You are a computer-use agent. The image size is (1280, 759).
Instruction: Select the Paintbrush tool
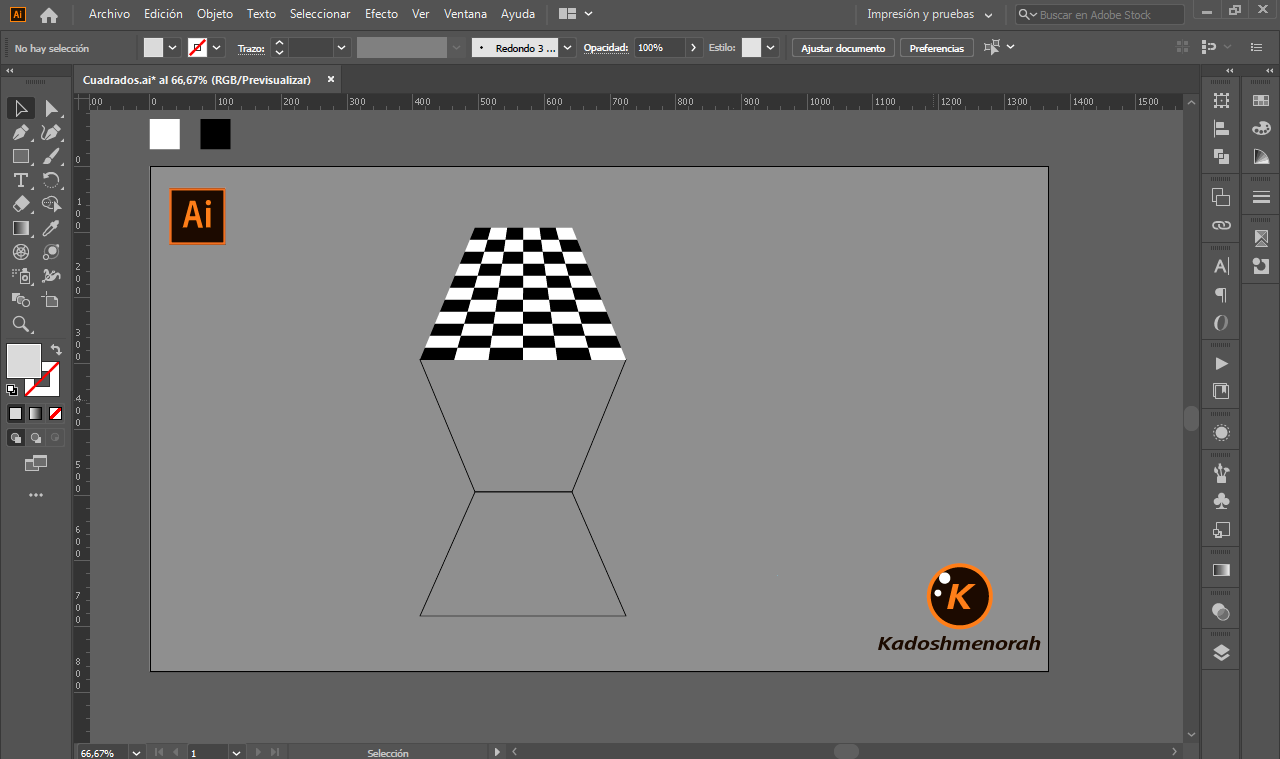point(51,156)
